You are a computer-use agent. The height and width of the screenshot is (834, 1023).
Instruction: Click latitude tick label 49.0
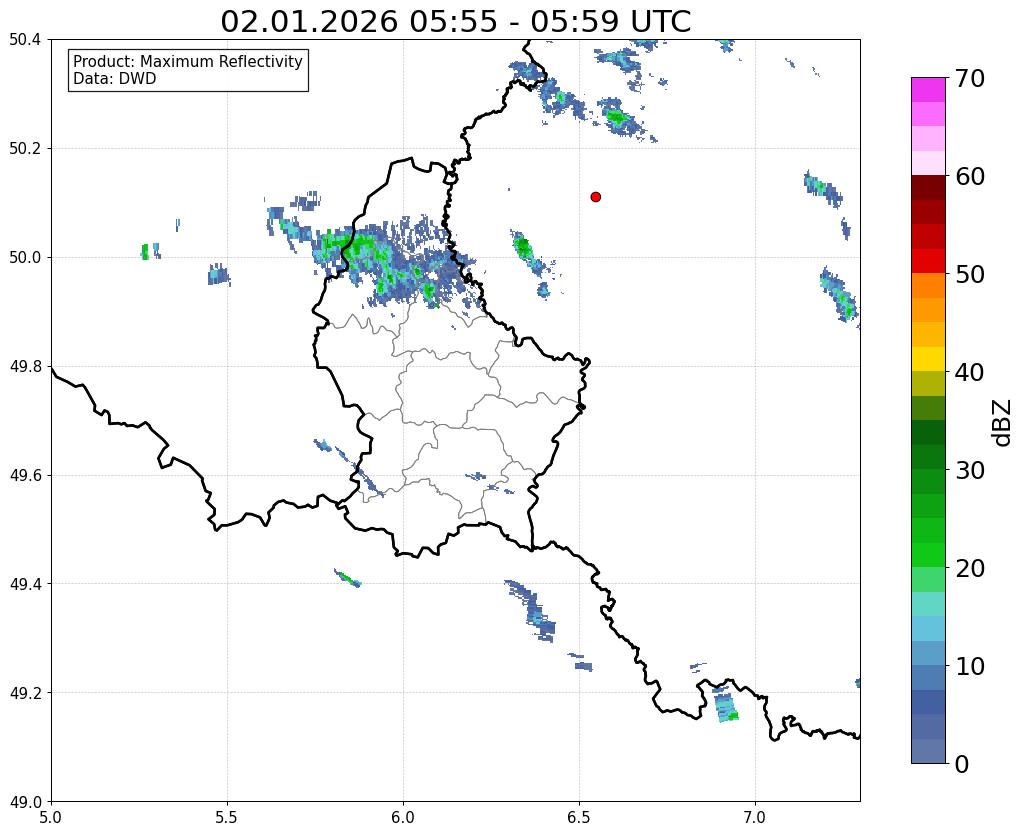[x=25, y=802]
